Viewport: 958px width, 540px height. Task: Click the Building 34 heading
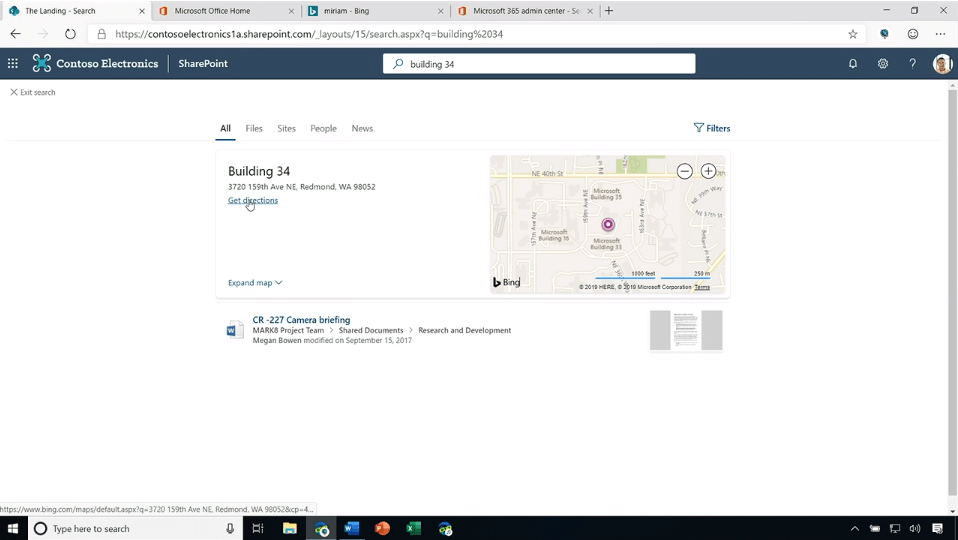tap(259, 171)
